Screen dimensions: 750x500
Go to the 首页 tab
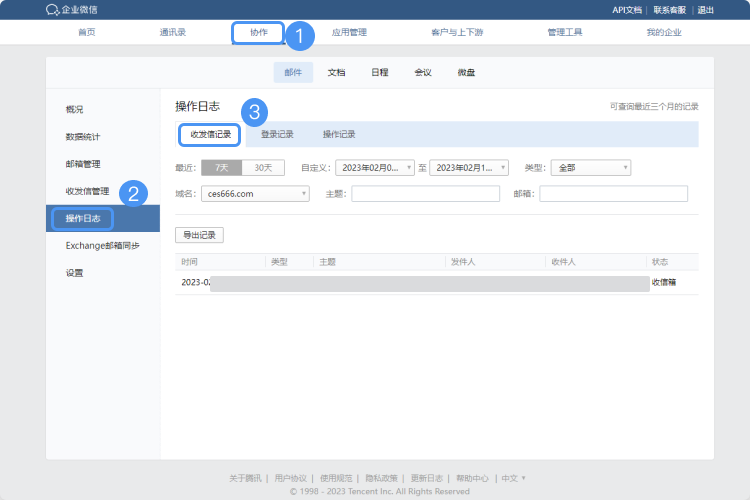pyautogui.click(x=87, y=32)
